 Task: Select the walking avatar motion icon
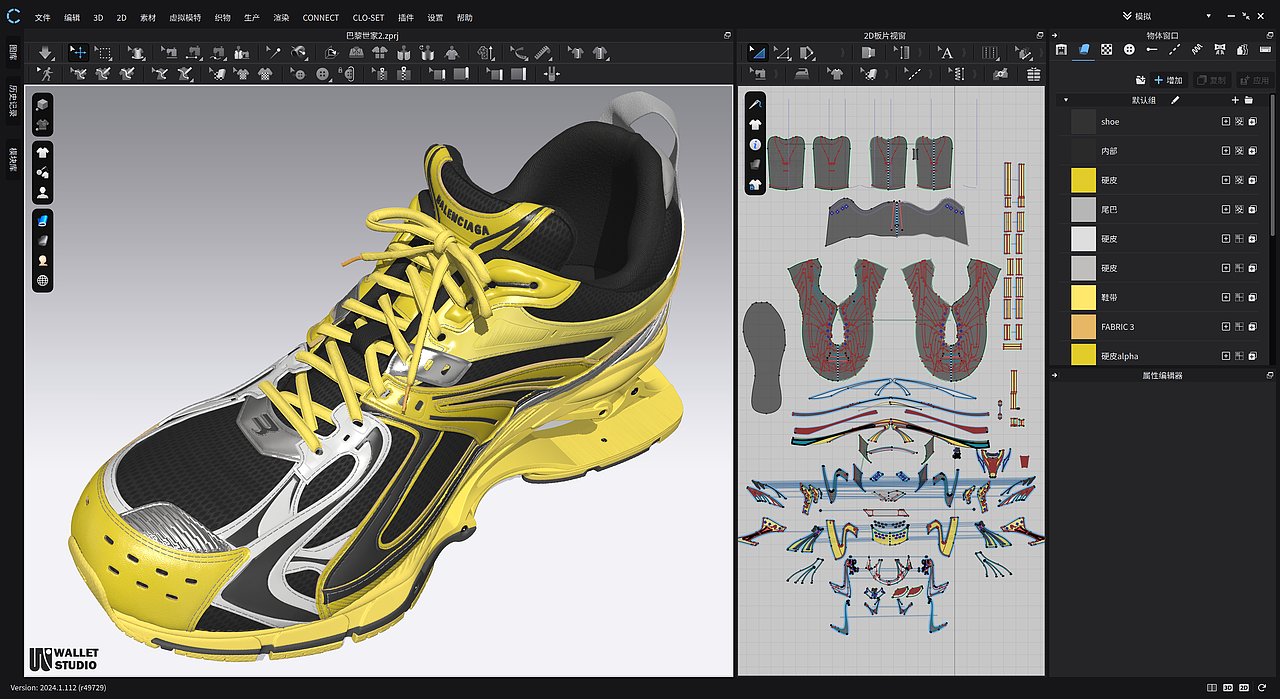(x=46, y=74)
